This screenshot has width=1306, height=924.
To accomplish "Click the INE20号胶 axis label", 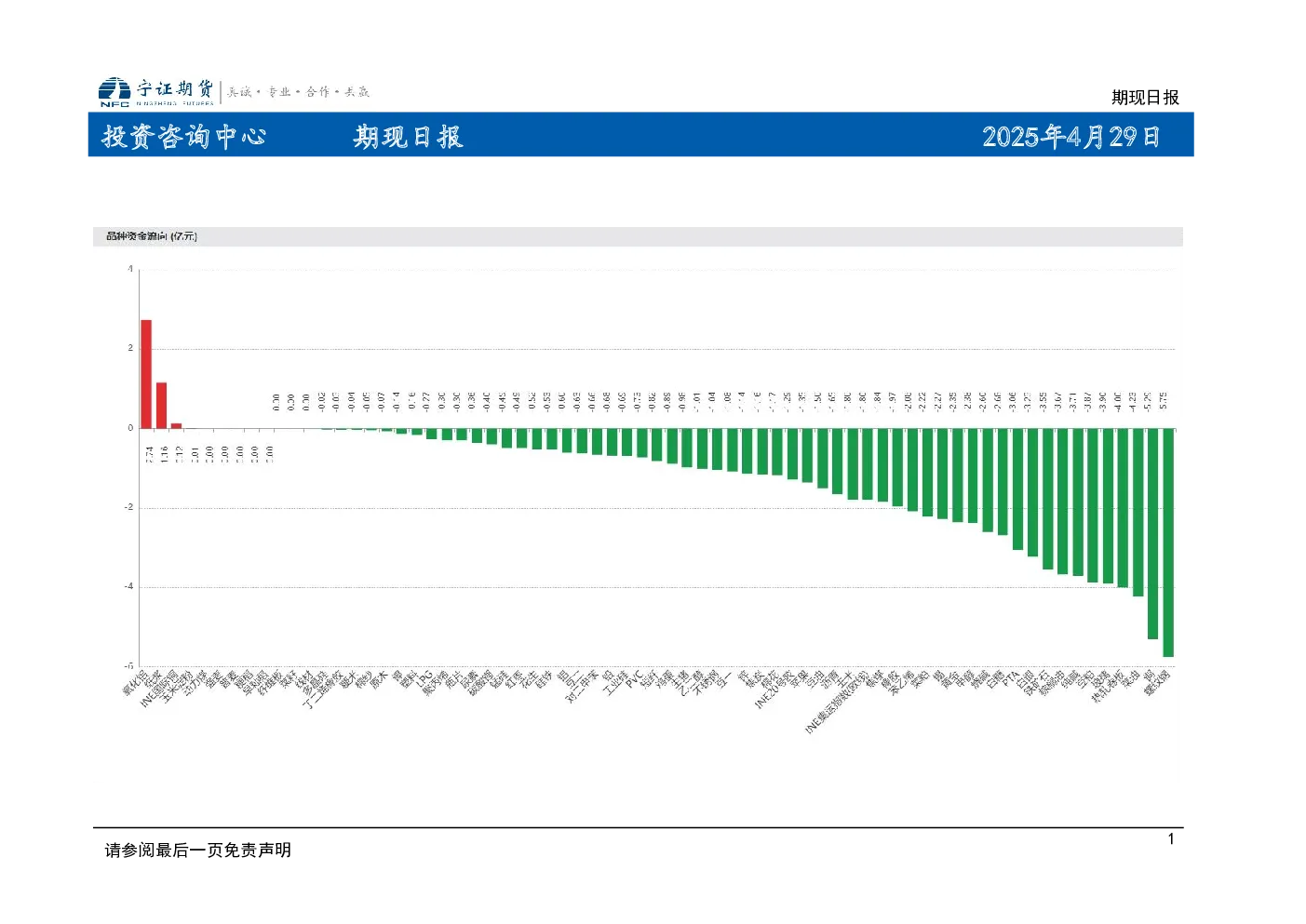I will click(774, 690).
